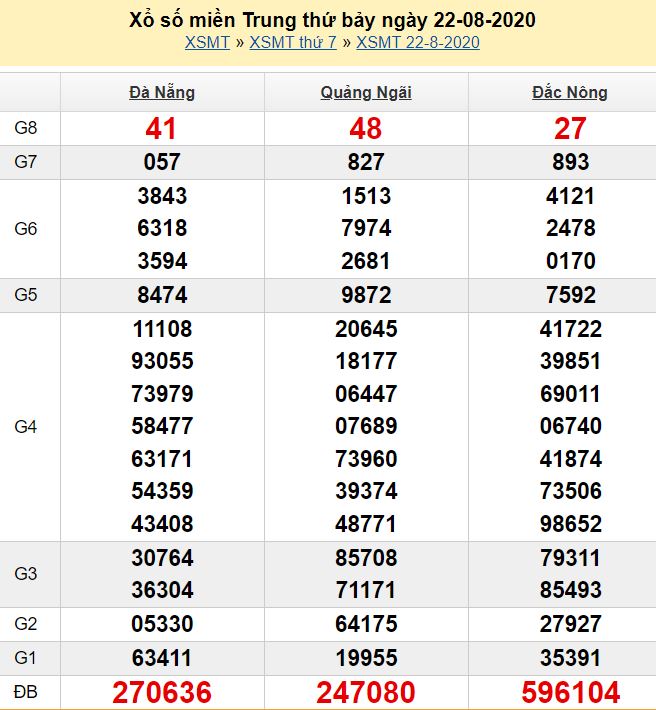This screenshot has height=710, width=656.
Task: Click Đắc Nông special prize 596104
Action: 570,691
